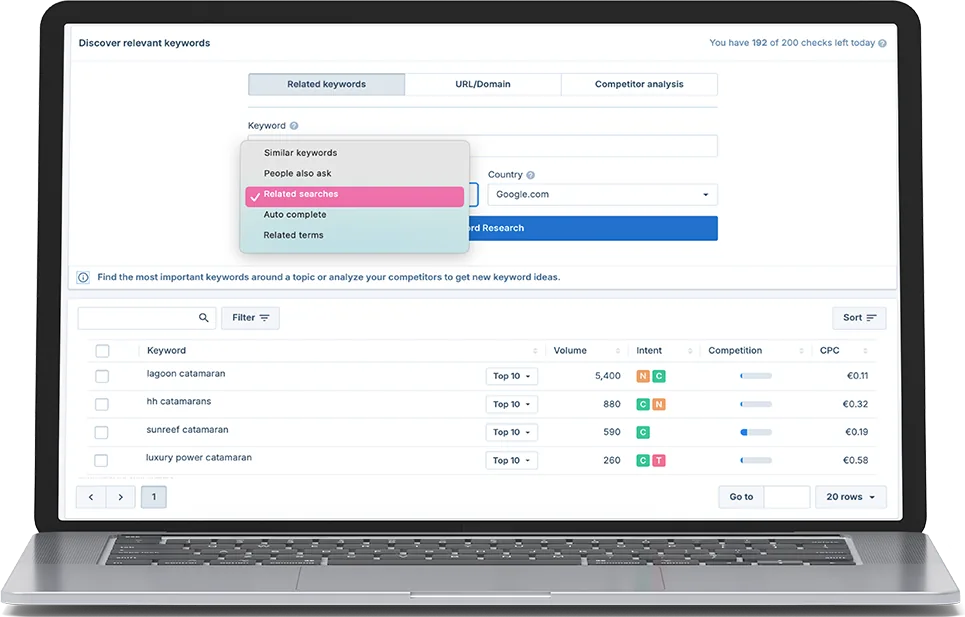Click the C intent badge for sunreef catamaran
The height and width of the screenshot is (617, 965).
tap(643, 432)
